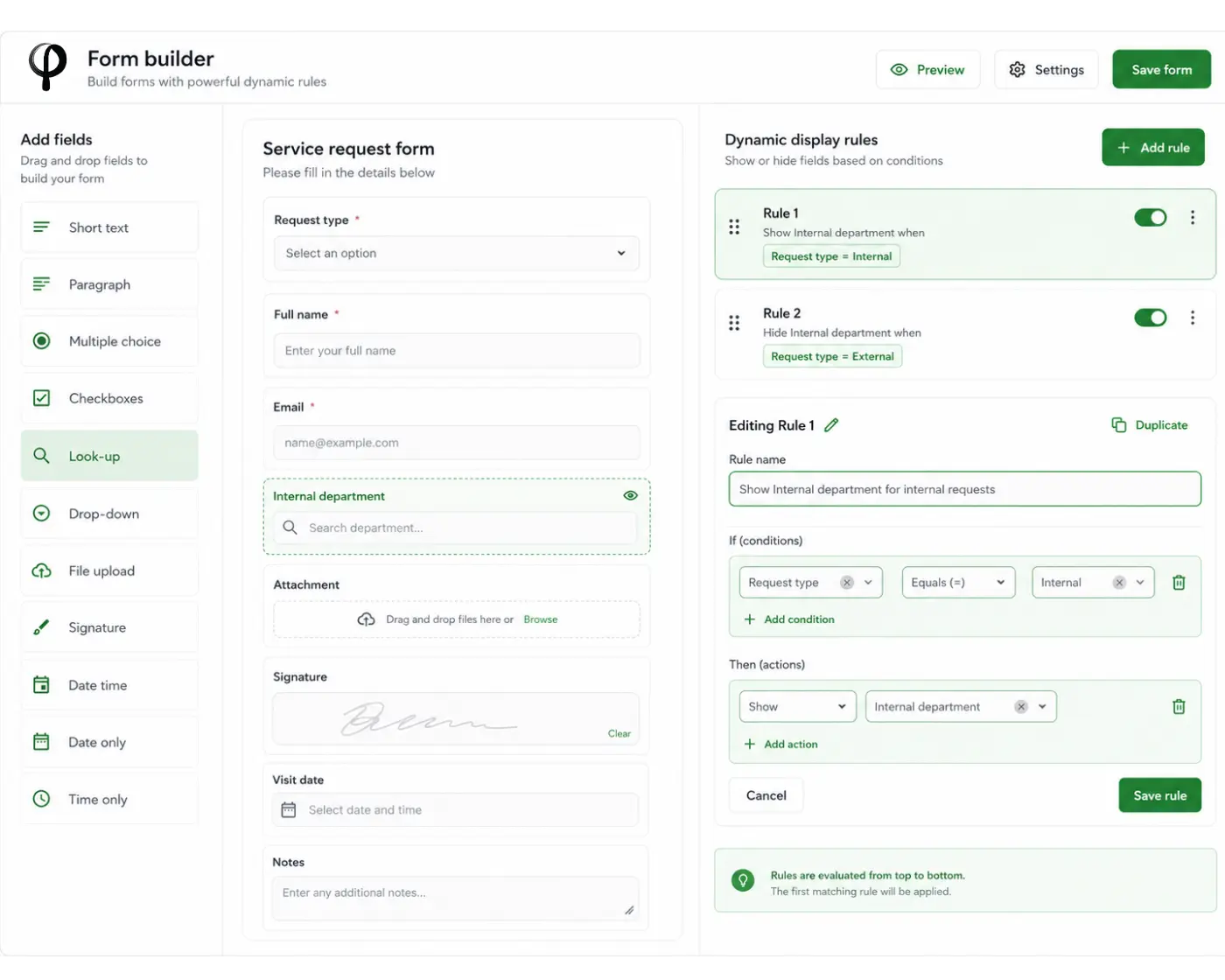Image resolution: width=1225 pixels, height=980 pixels.
Task: Delete the Show Internal department action row
Action: point(1179,707)
